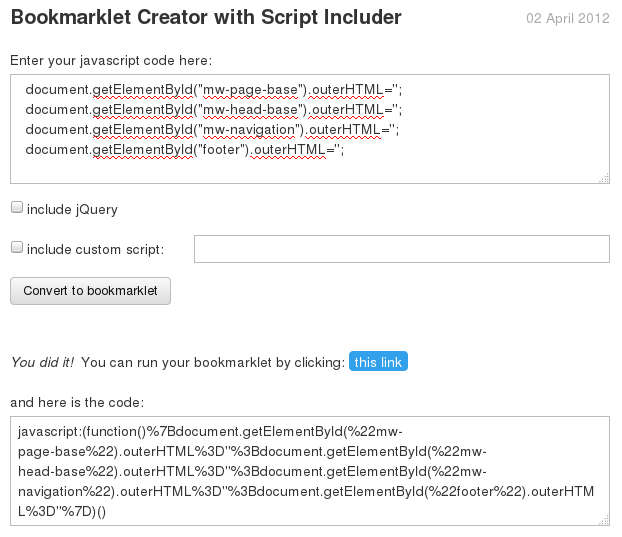The image size is (622, 537).
Task: Place cursor on the mw-page-base code line
Action: [x=213, y=90]
